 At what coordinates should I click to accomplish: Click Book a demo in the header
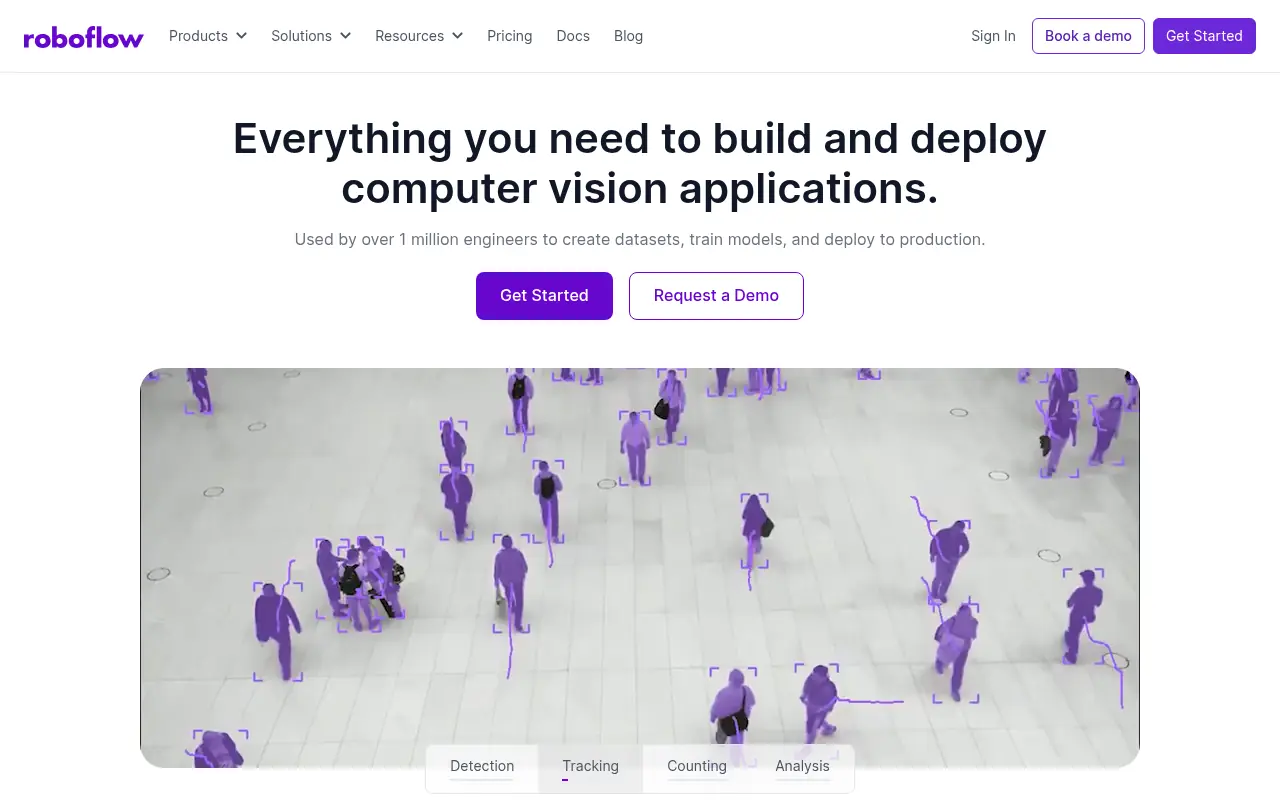1088,36
